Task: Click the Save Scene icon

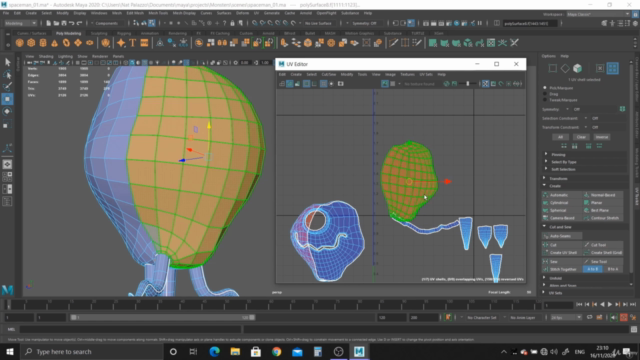Action: [x=64, y=23]
